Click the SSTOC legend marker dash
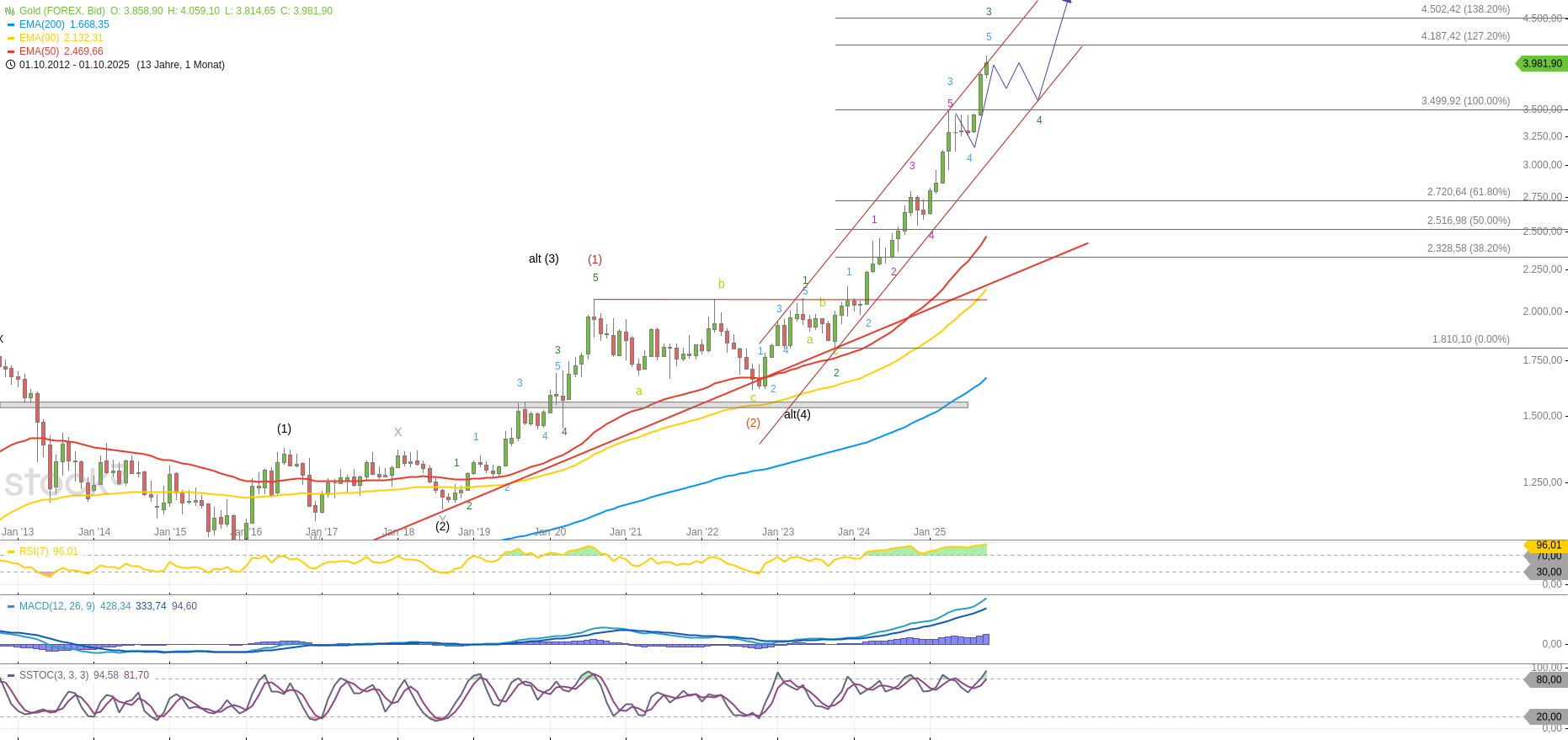 pyautogui.click(x=11, y=675)
